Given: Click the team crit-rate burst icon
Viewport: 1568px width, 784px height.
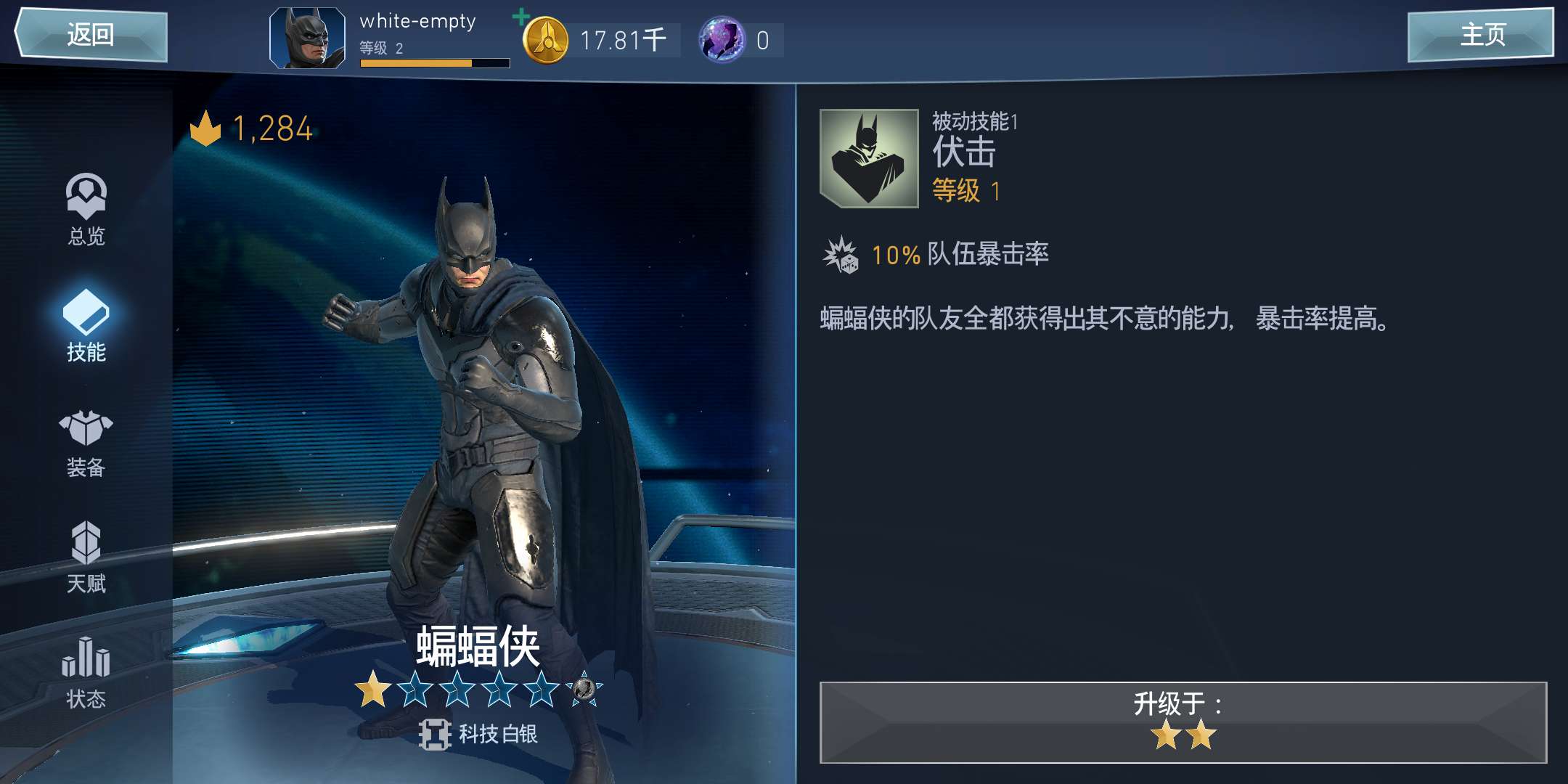Looking at the screenshot, I should pos(841,255).
